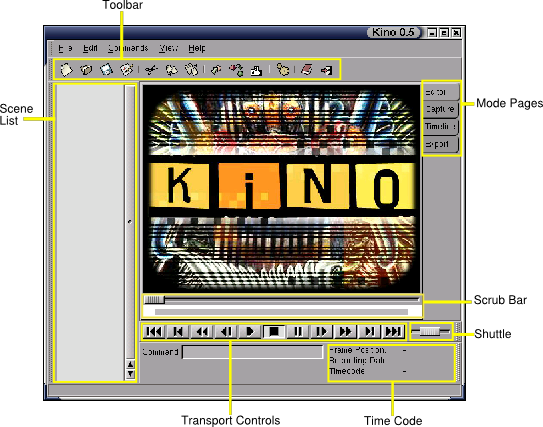This screenshot has width=543, height=427.
Task: Click the New file toolbar icon
Action: tap(66, 70)
